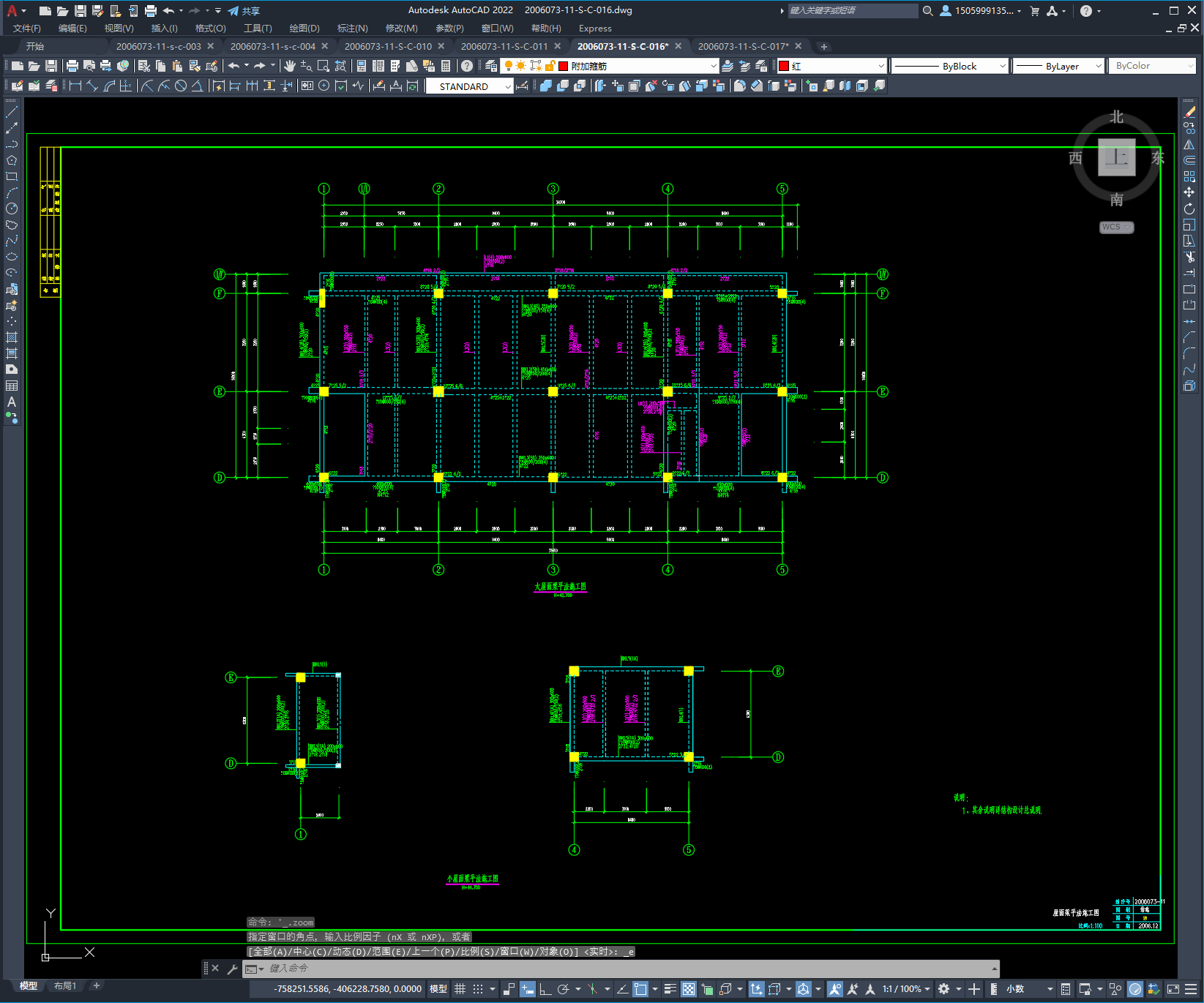This screenshot has width=1204, height=1003.
Task: Click the signed-in account 1505999135 button
Action: tap(981, 11)
